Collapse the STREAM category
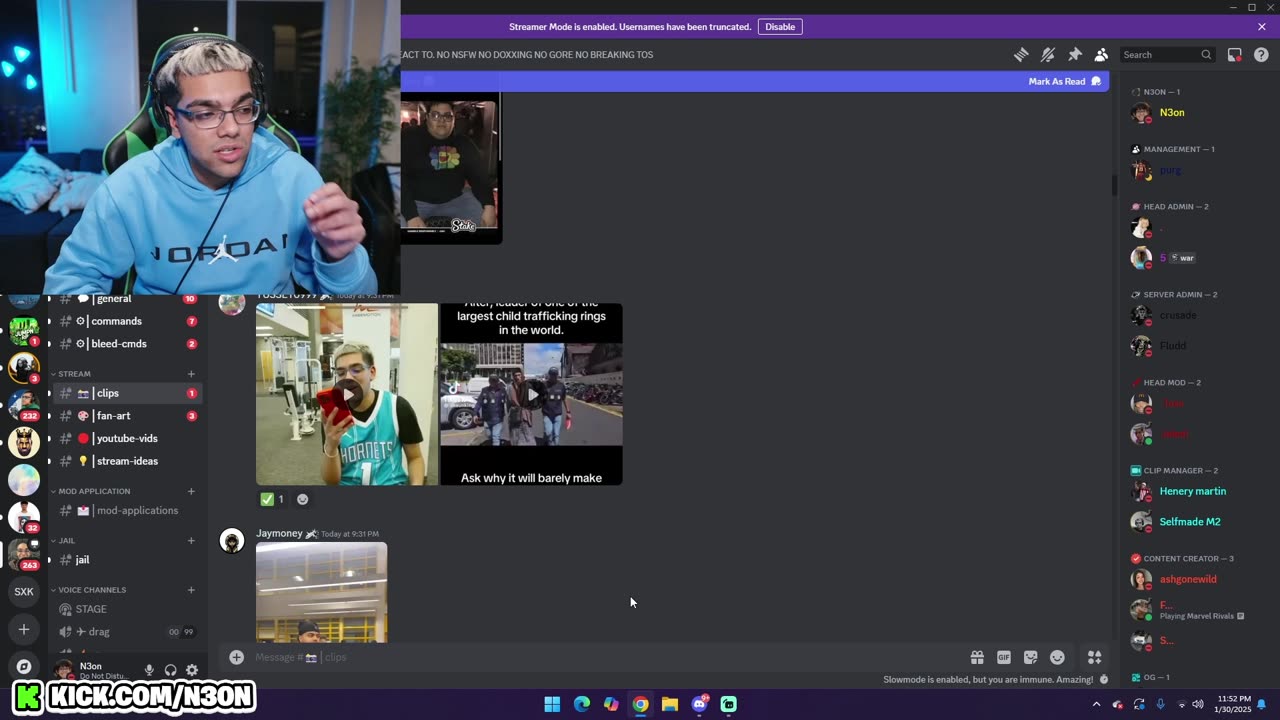 [74, 374]
